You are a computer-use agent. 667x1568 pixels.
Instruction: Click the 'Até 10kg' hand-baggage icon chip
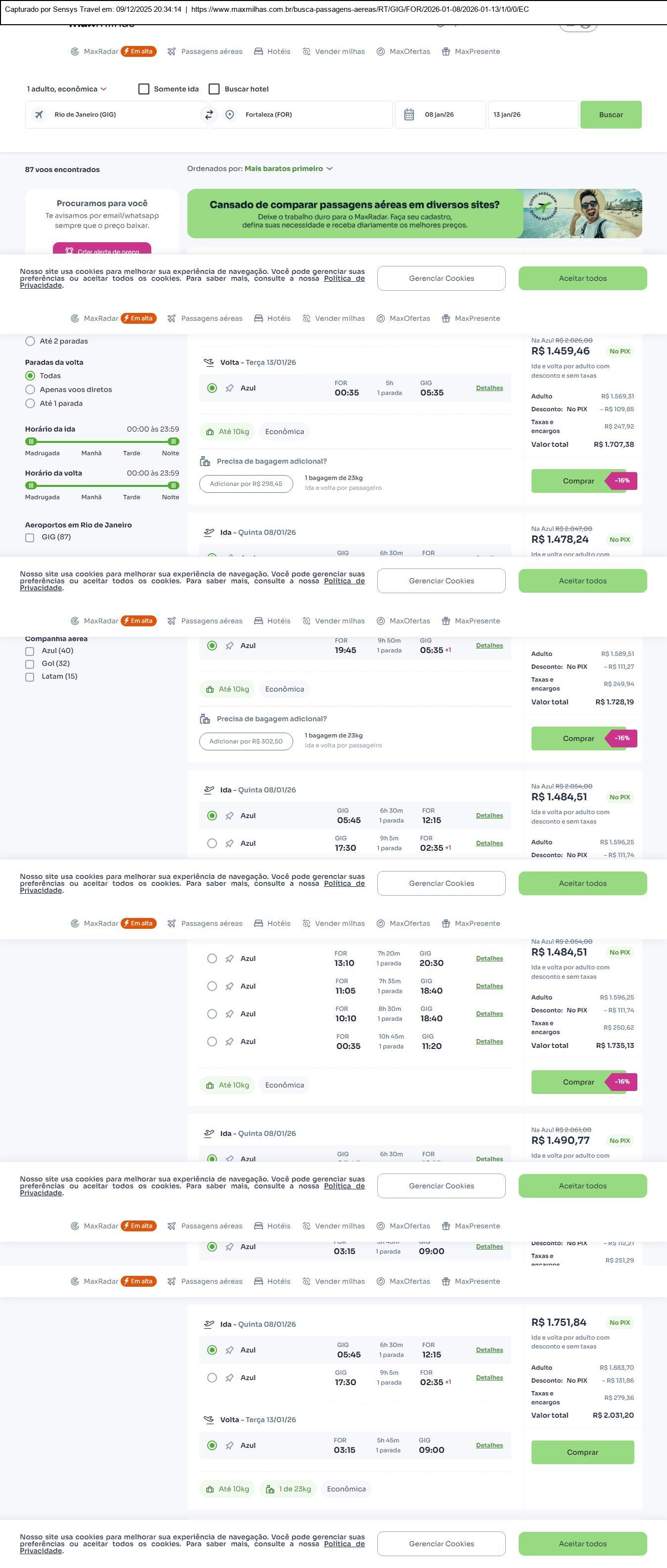pos(227,432)
